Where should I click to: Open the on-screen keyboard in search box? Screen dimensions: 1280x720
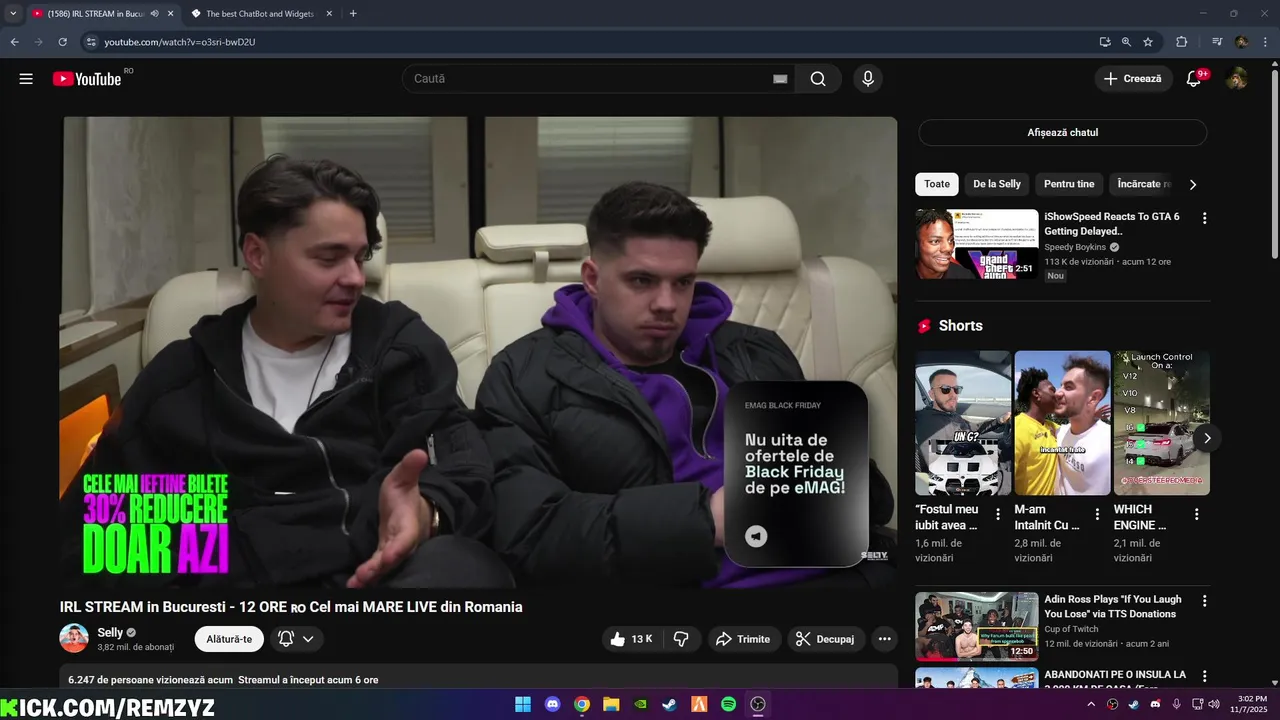tap(780, 79)
